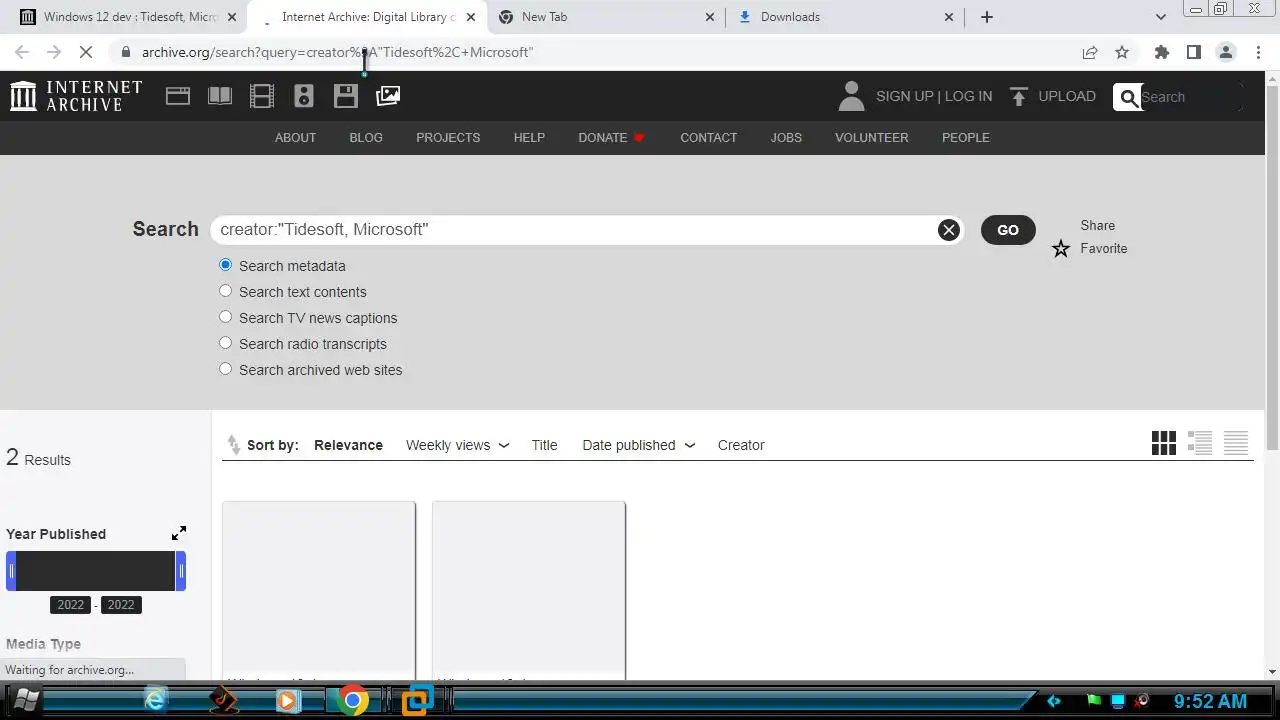The height and width of the screenshot is (720, 1280).
Task: Open the Web (Wayback Machine) icon
Action: [178, 96]
